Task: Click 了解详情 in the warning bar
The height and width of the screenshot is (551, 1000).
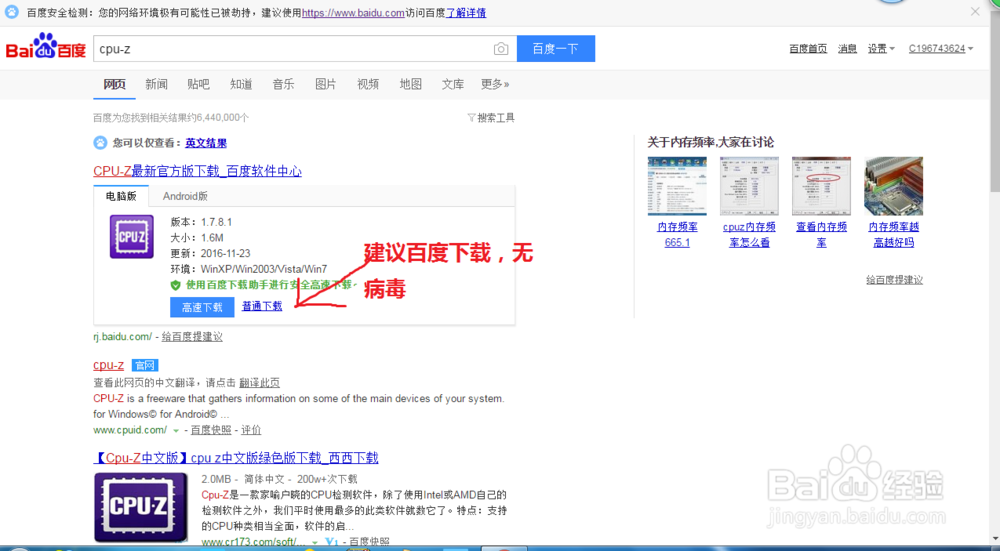Action: pos(466,13)
